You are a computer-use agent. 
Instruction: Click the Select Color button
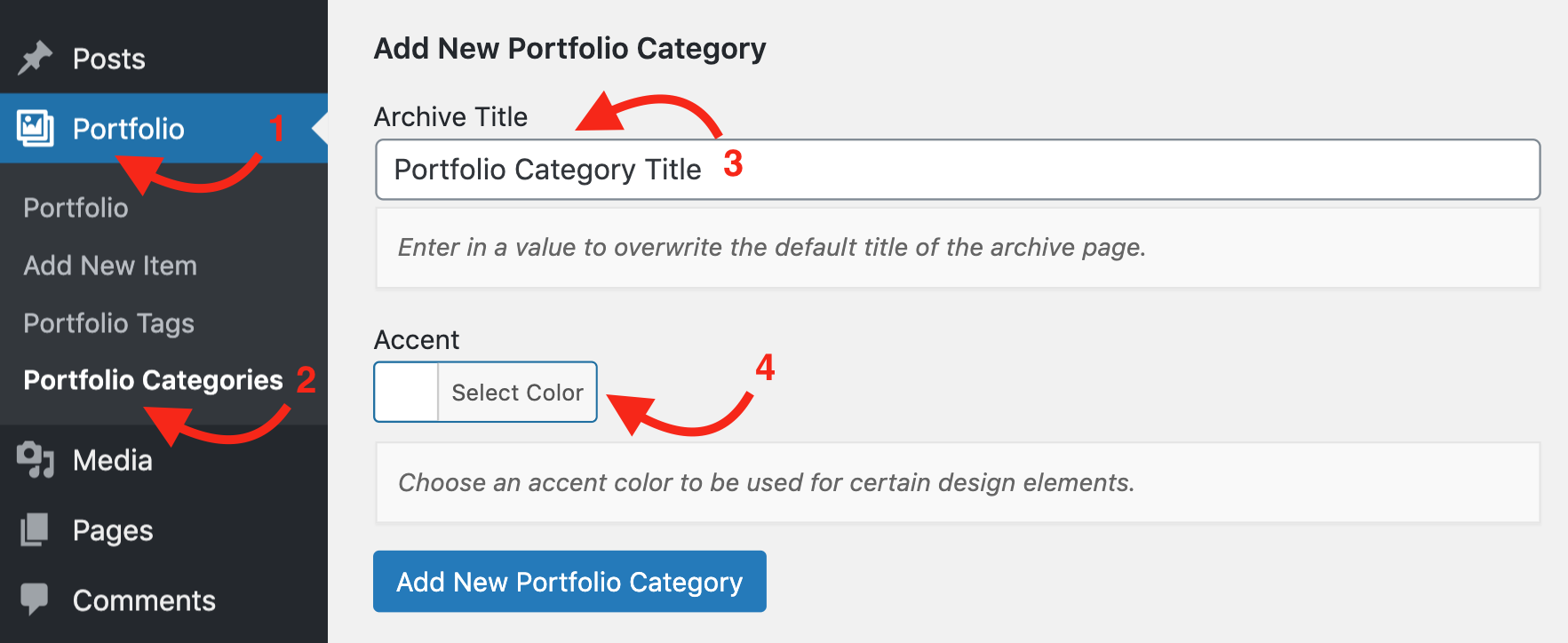(516, 392)
